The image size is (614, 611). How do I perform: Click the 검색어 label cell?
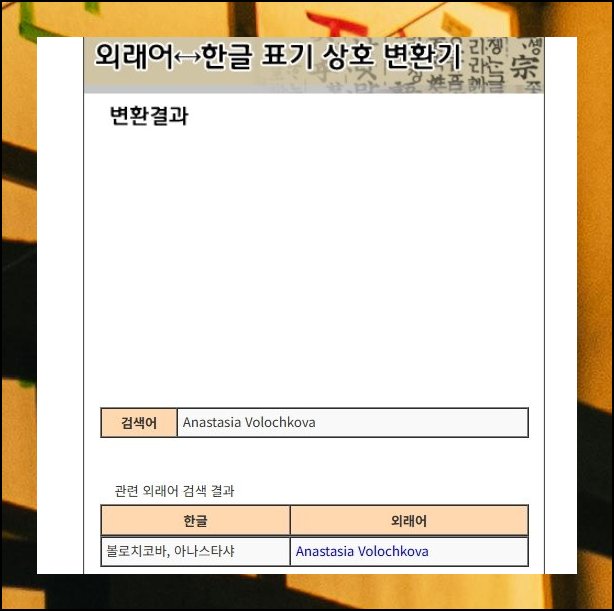(139, 423)
